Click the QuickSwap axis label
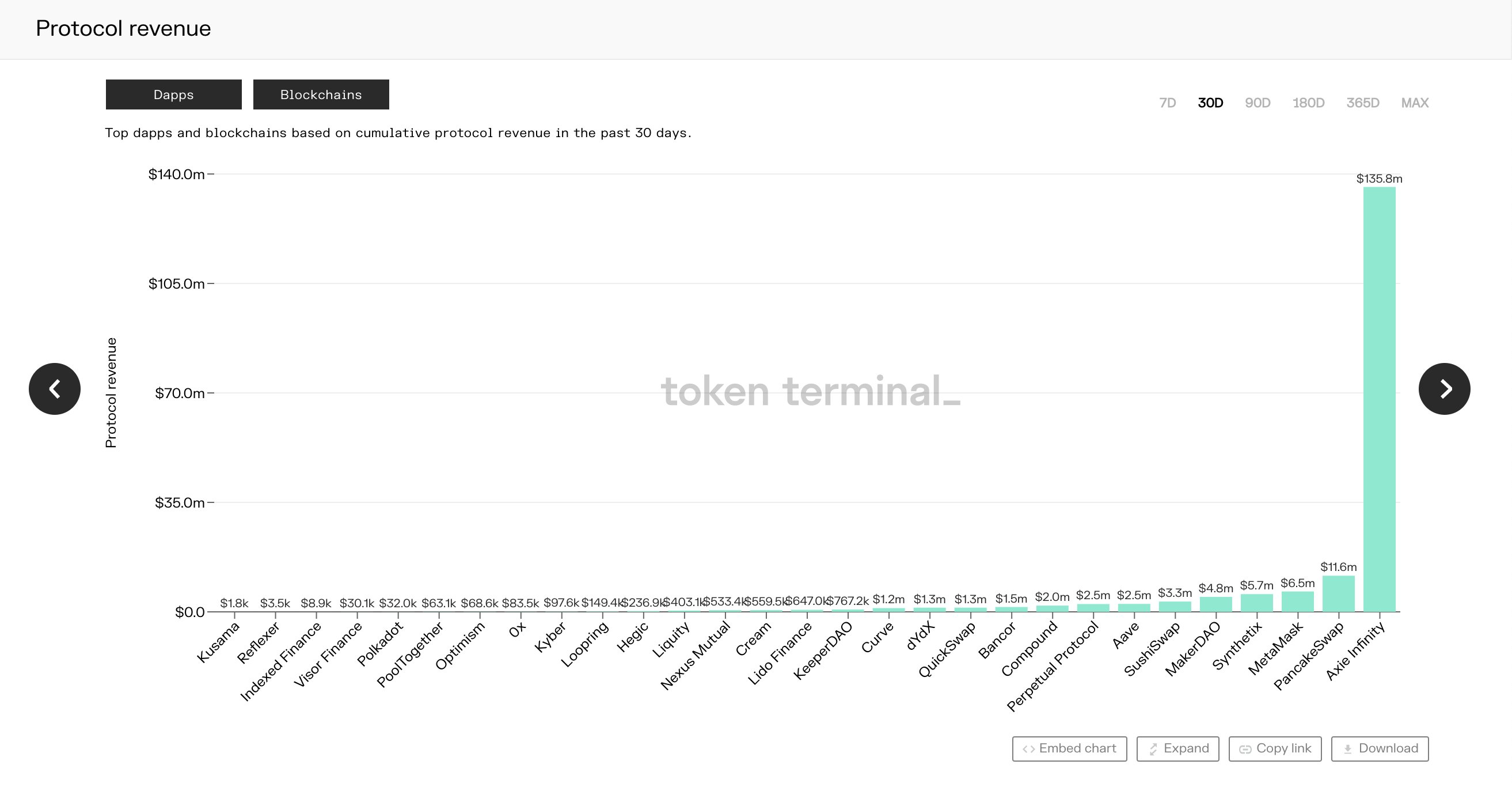The image size is (1512, 787). click(947, 650)
